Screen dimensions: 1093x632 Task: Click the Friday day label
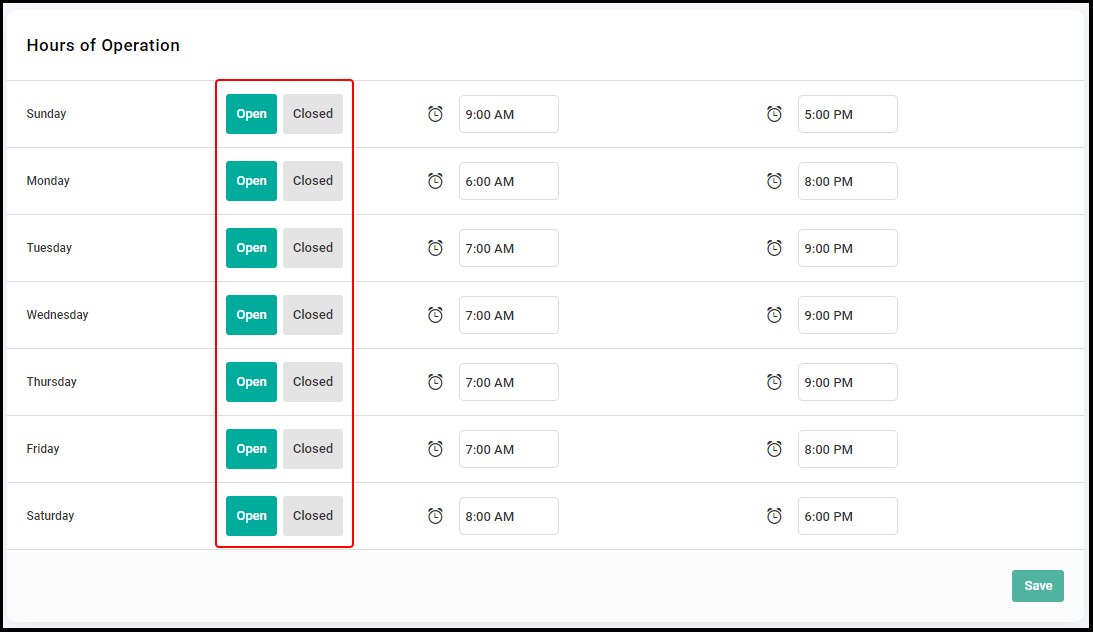(x=43, y=448)
